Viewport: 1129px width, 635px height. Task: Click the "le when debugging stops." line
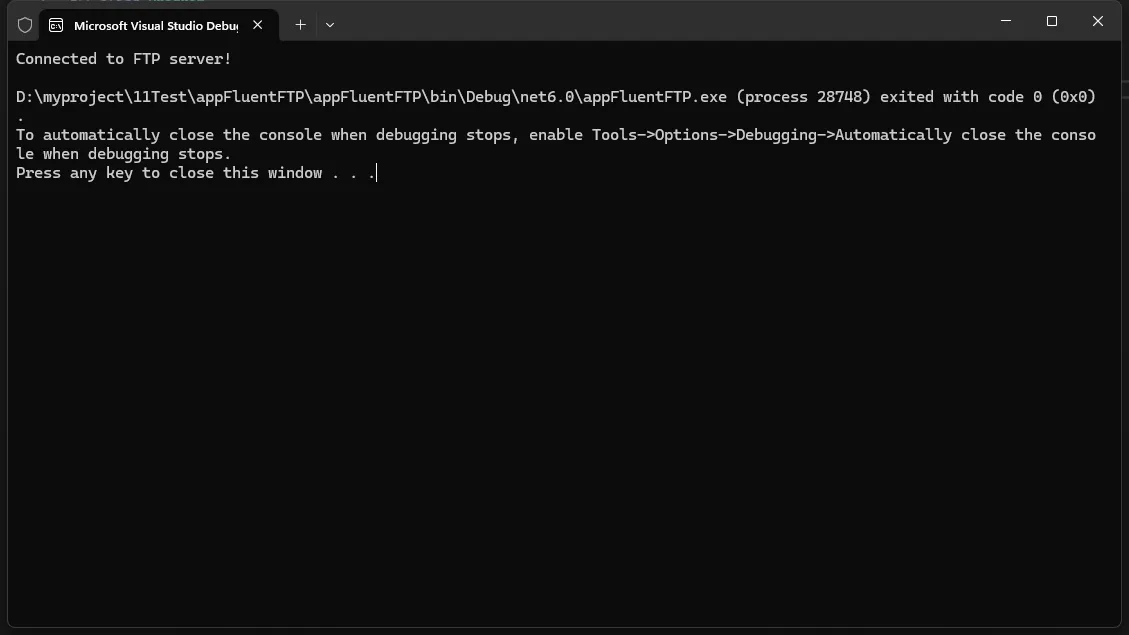(123, 154)
